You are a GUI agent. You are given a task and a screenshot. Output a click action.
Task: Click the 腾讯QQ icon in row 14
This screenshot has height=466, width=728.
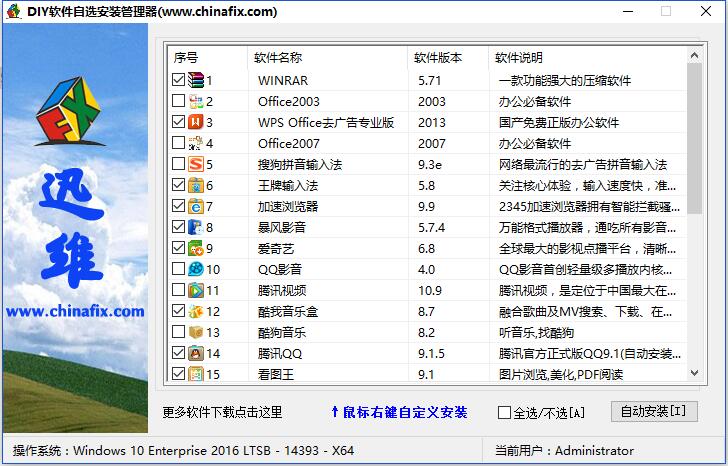click(196, 353)
